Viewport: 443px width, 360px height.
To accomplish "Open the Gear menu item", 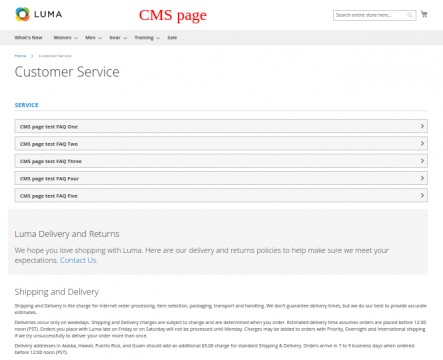I will tap(115, 38).
